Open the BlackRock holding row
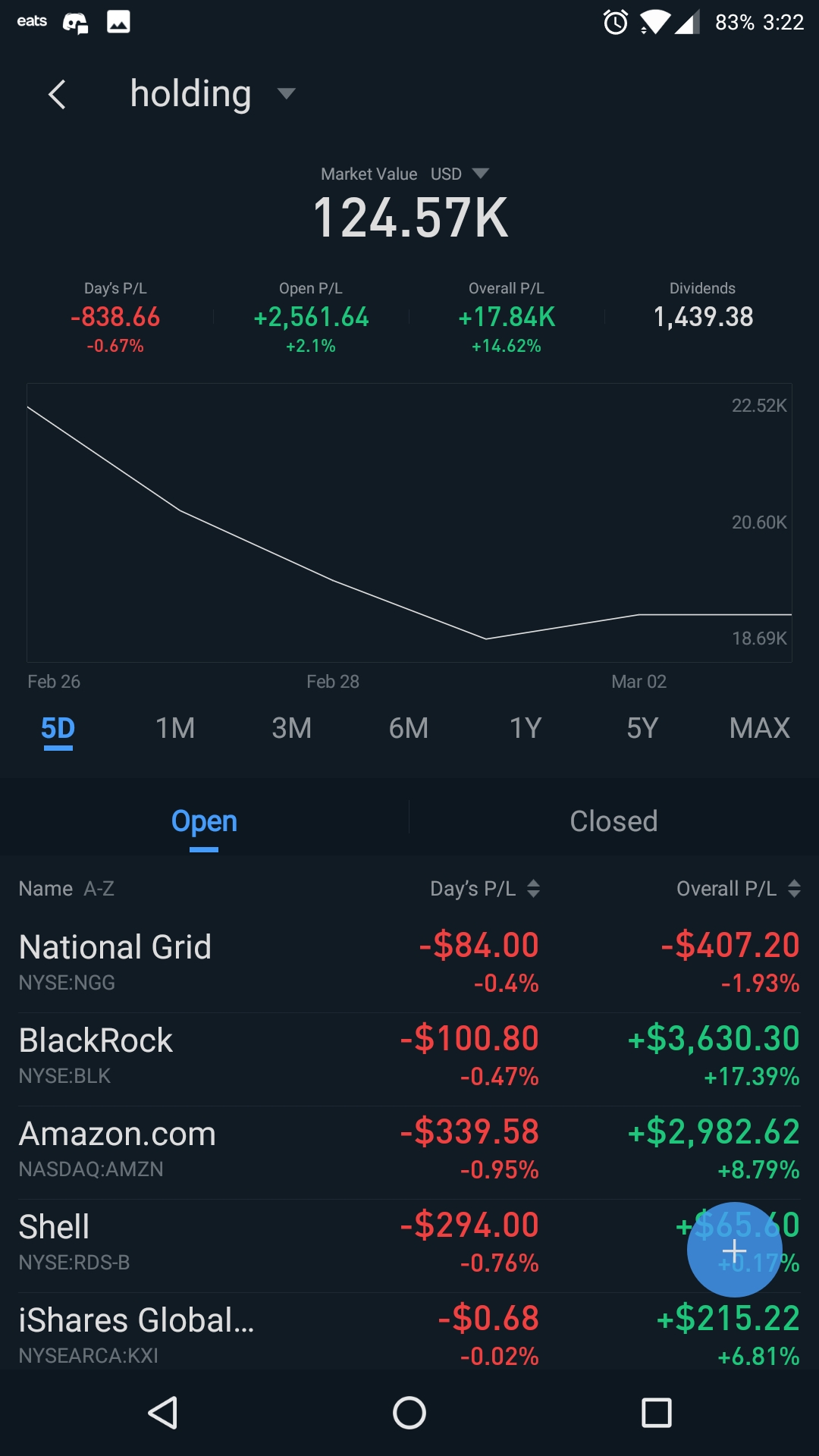Image resolution: width=819 pixels, height=1456 pixels. coord(227,1057)
